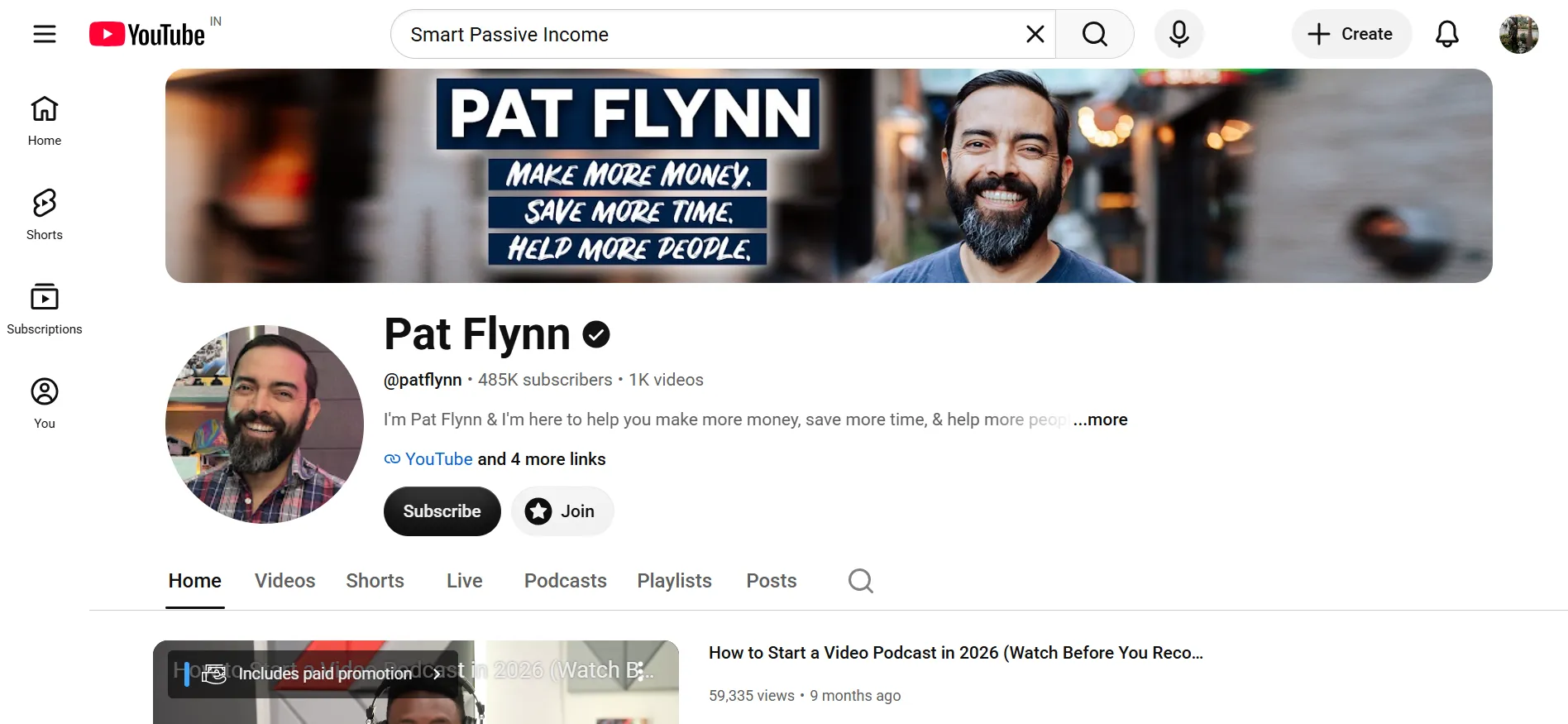Expand the channel description with ...more
Screen dimensions: 1568x724
(1101, 420)
